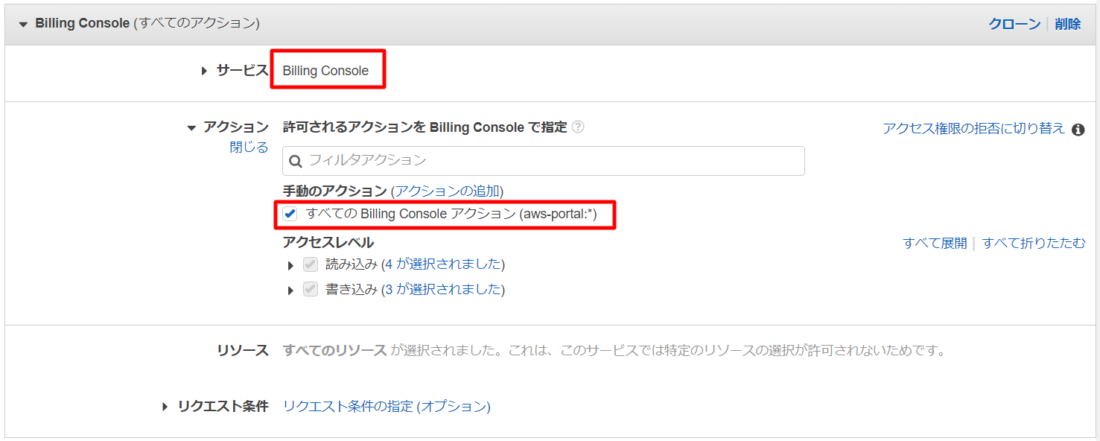Toggle the 読み込み access level checkbox
The height and width of the screenshot is (441, 1100).
point(309,265)
